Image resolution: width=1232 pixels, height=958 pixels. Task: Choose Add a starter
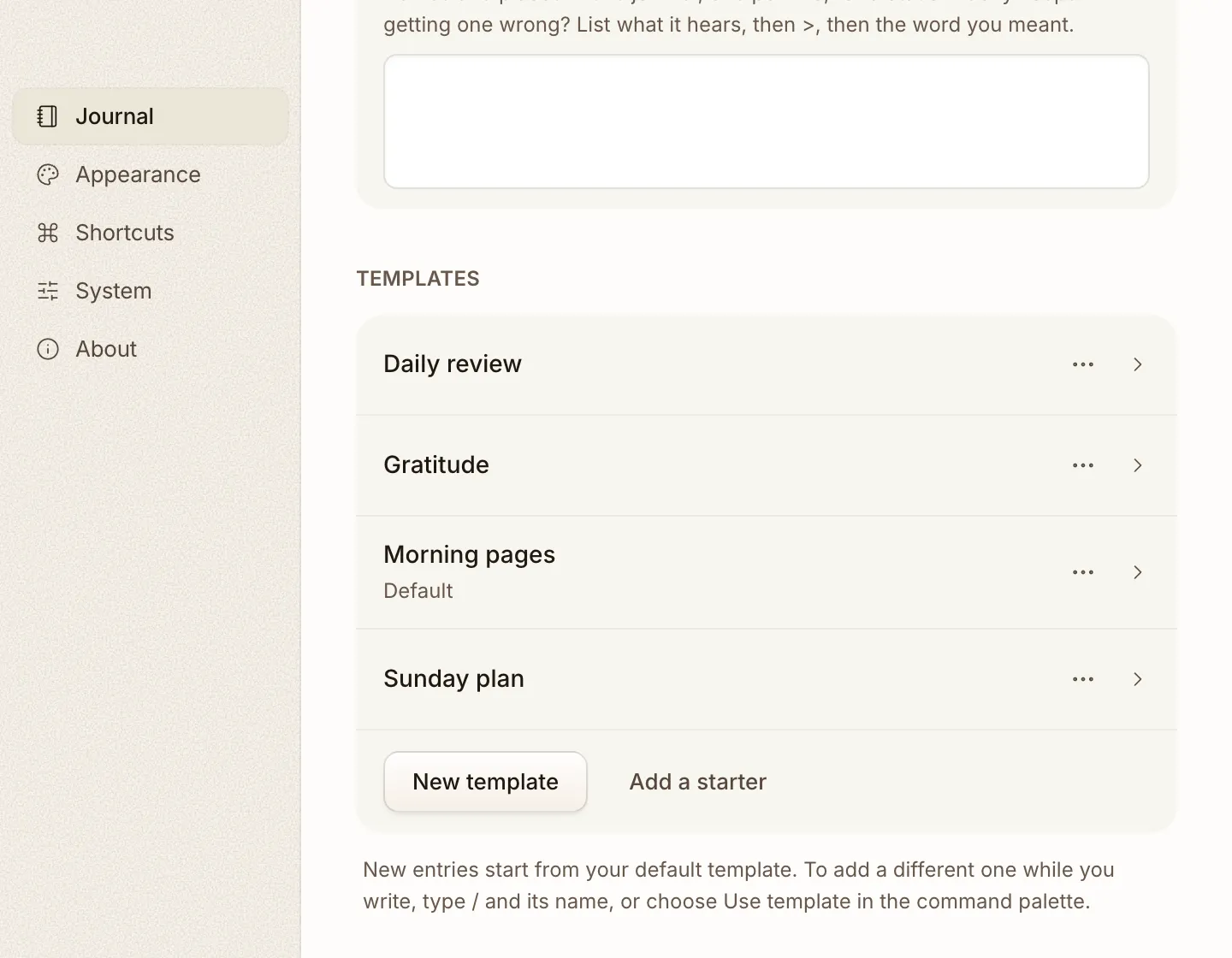(x=698, y=782)
